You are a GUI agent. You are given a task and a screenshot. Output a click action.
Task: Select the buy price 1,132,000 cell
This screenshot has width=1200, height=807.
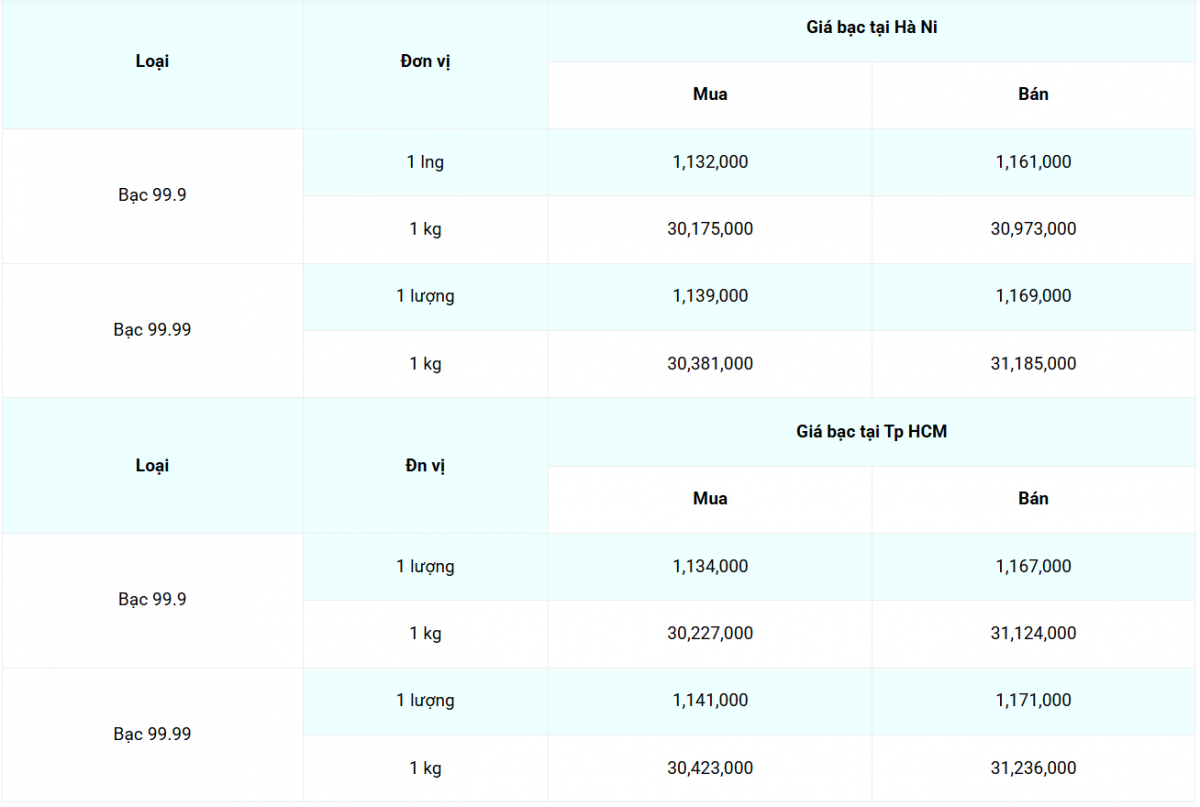tap(710, 162)
